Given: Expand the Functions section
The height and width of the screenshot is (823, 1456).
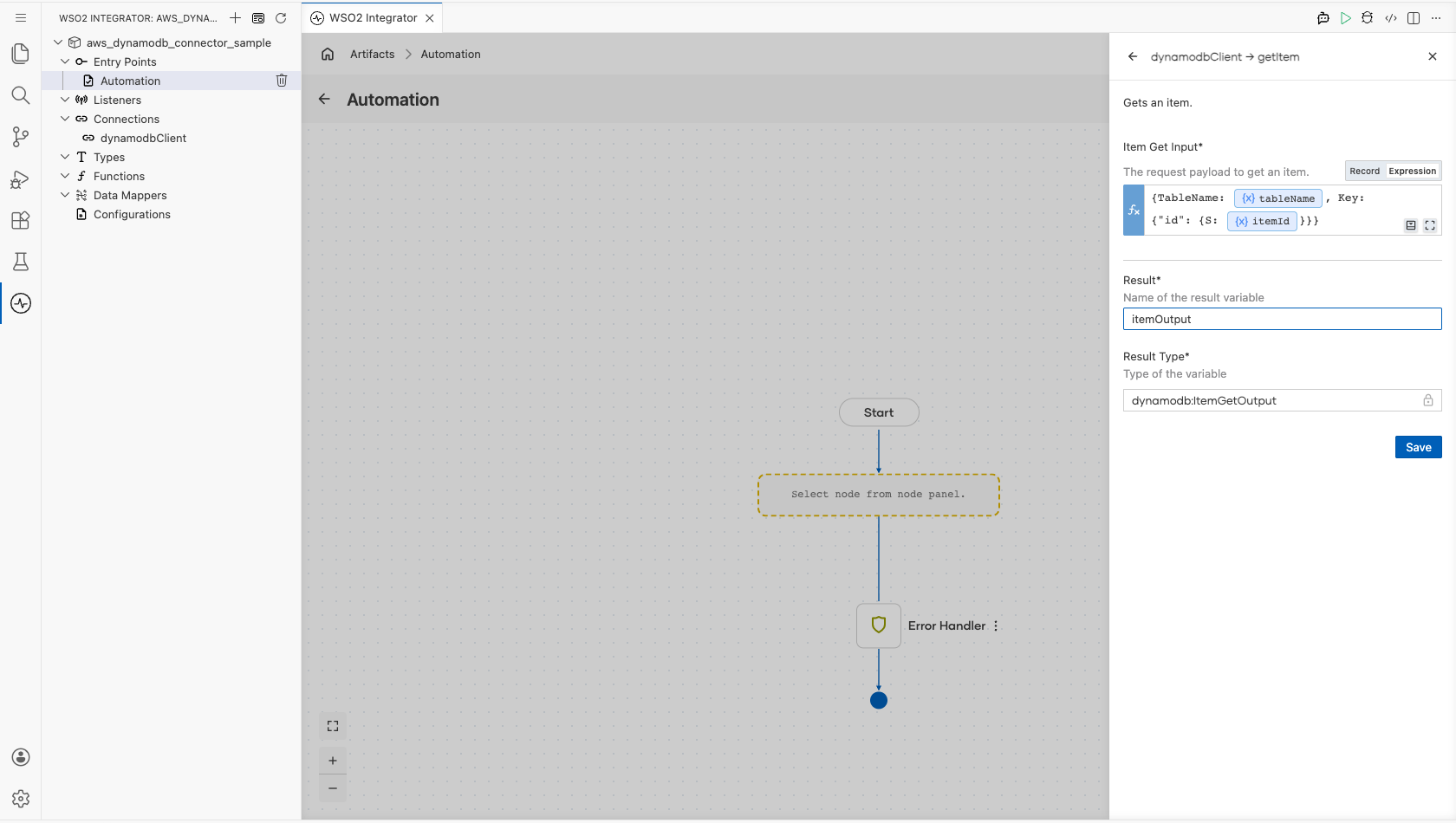Looking at the screenshot, I should click(65, 176).
